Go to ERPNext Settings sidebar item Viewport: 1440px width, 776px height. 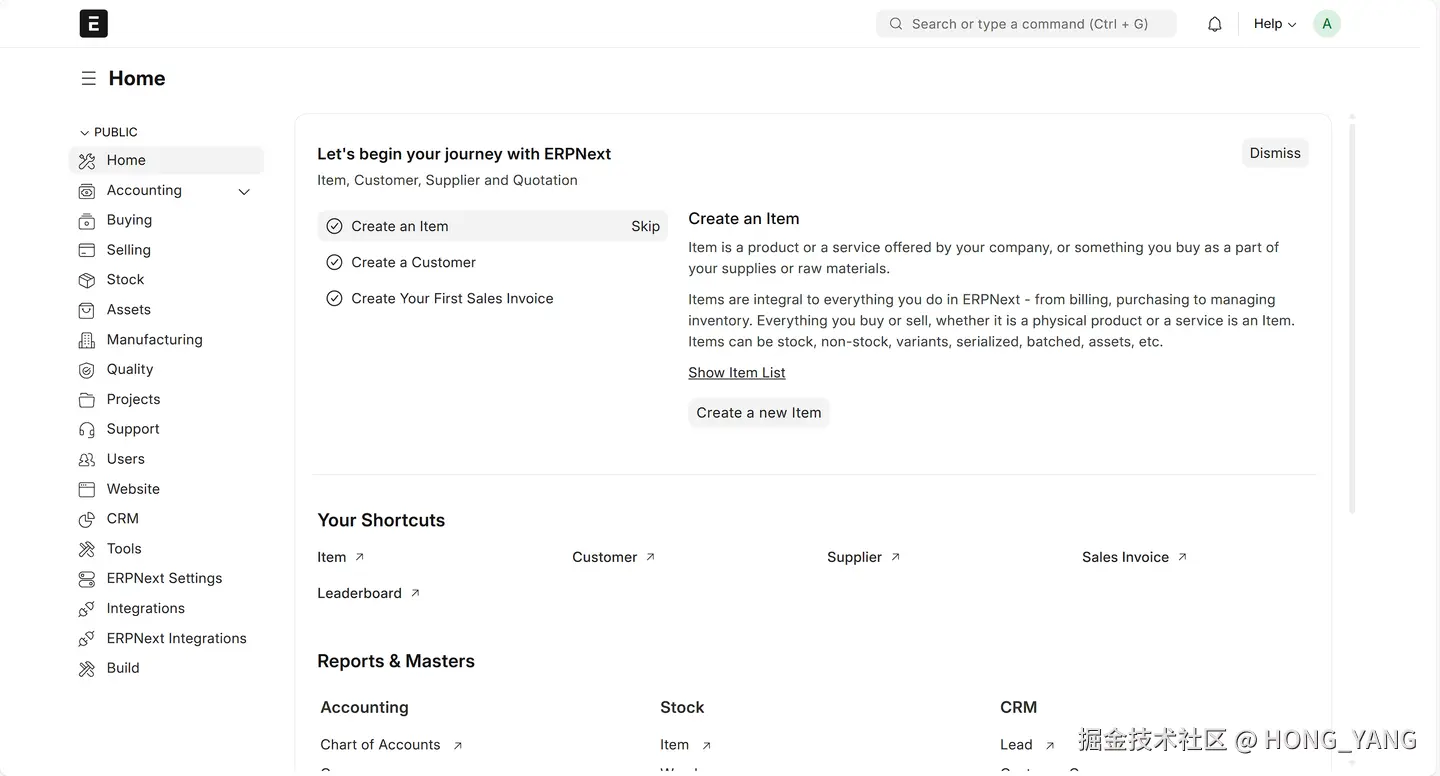[164, 578]
